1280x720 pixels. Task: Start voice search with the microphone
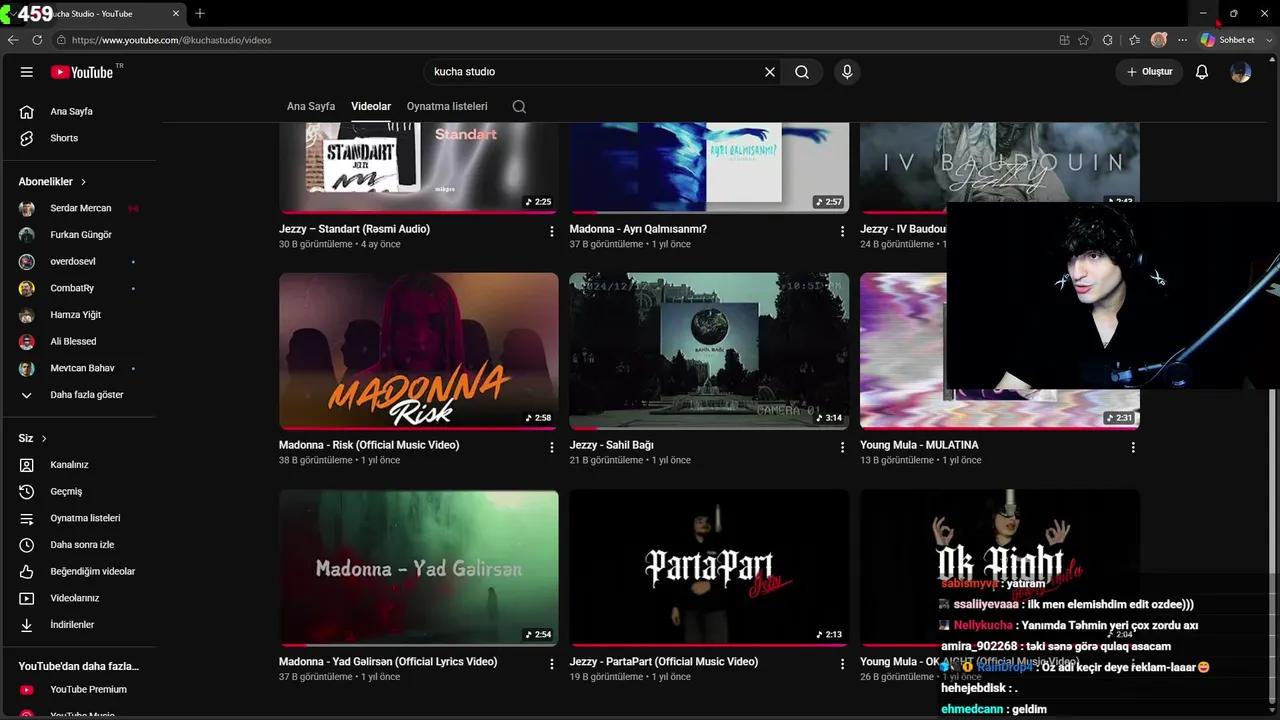[847, 72]
